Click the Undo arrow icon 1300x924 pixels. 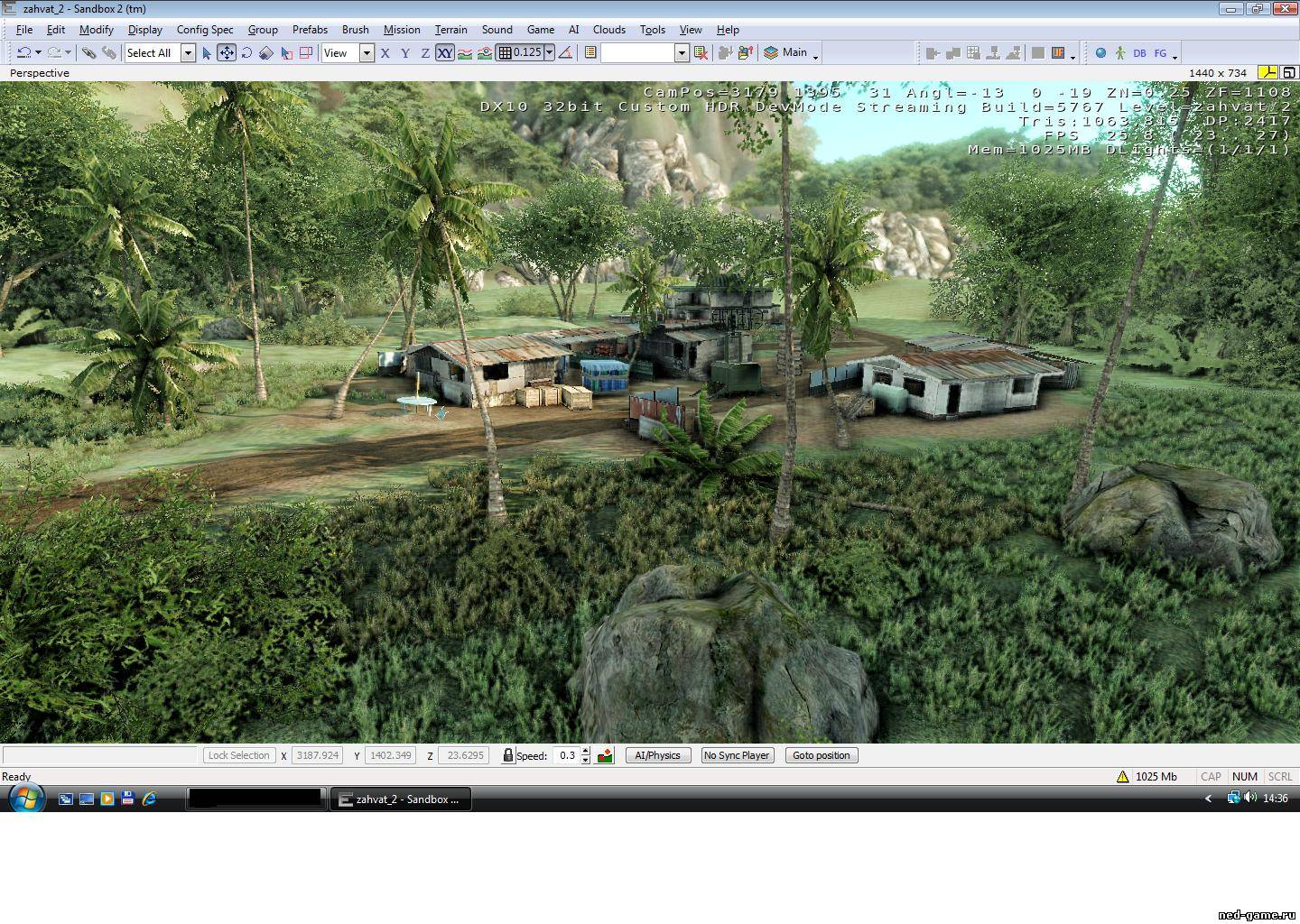(24, 53)
